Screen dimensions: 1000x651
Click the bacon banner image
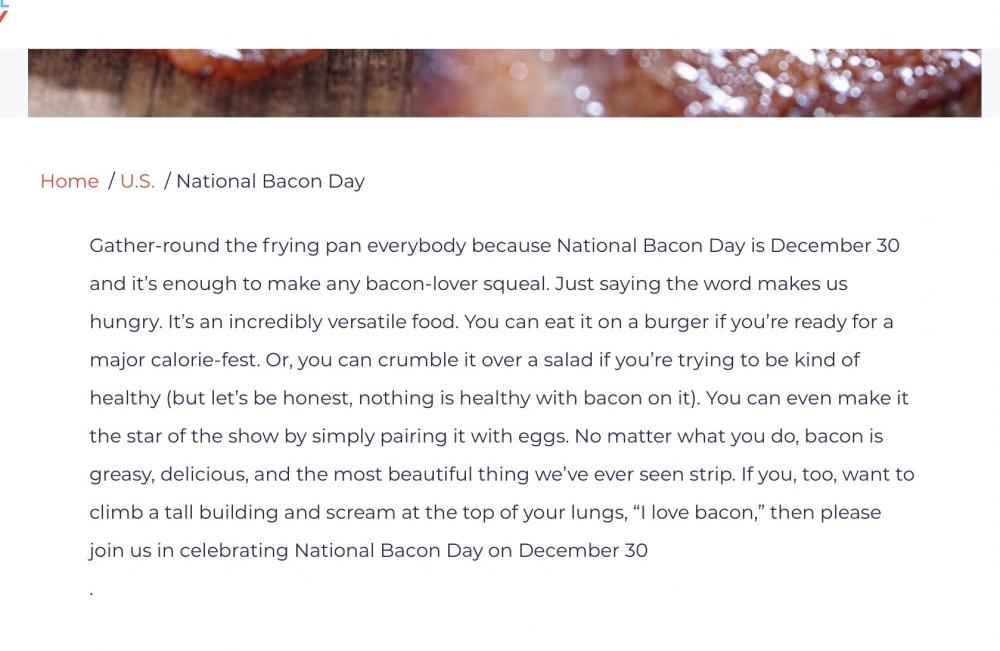tap(504, 83)
